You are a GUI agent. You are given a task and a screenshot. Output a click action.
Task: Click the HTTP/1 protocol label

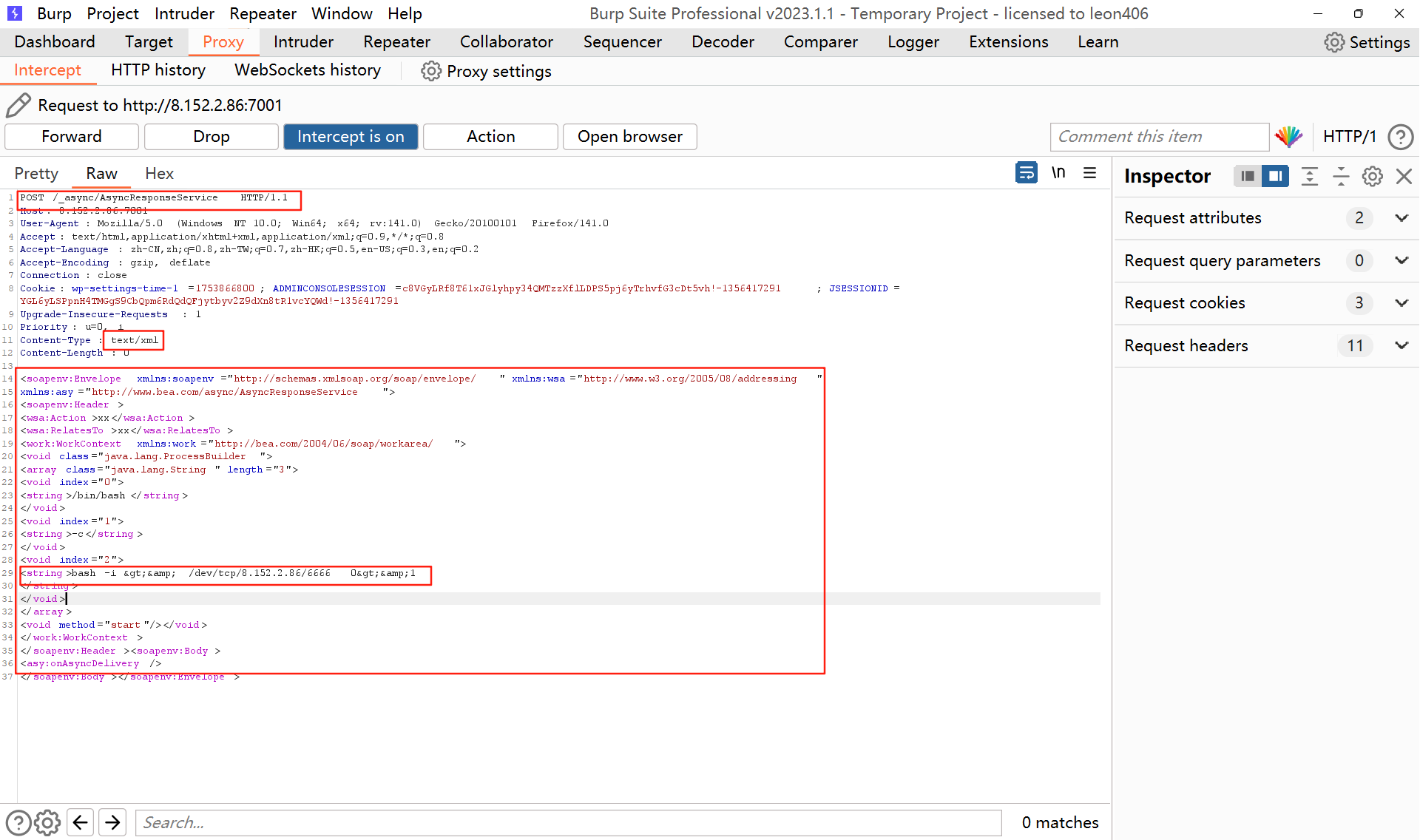[x=1349, y=137]
